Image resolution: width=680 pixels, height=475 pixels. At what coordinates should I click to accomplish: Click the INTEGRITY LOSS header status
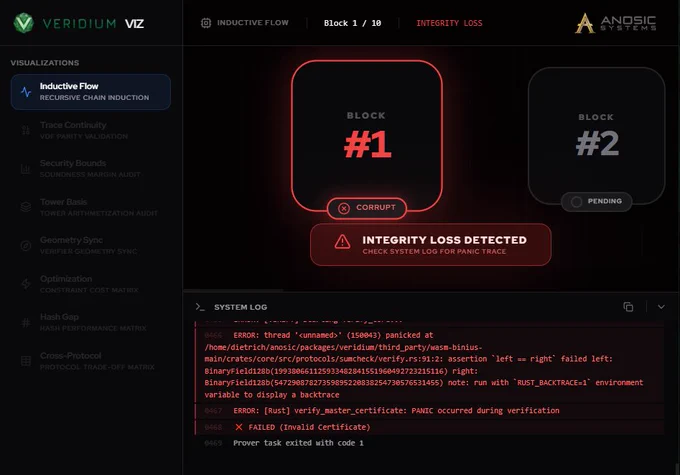pyautogui.click(x=449, y=23)
